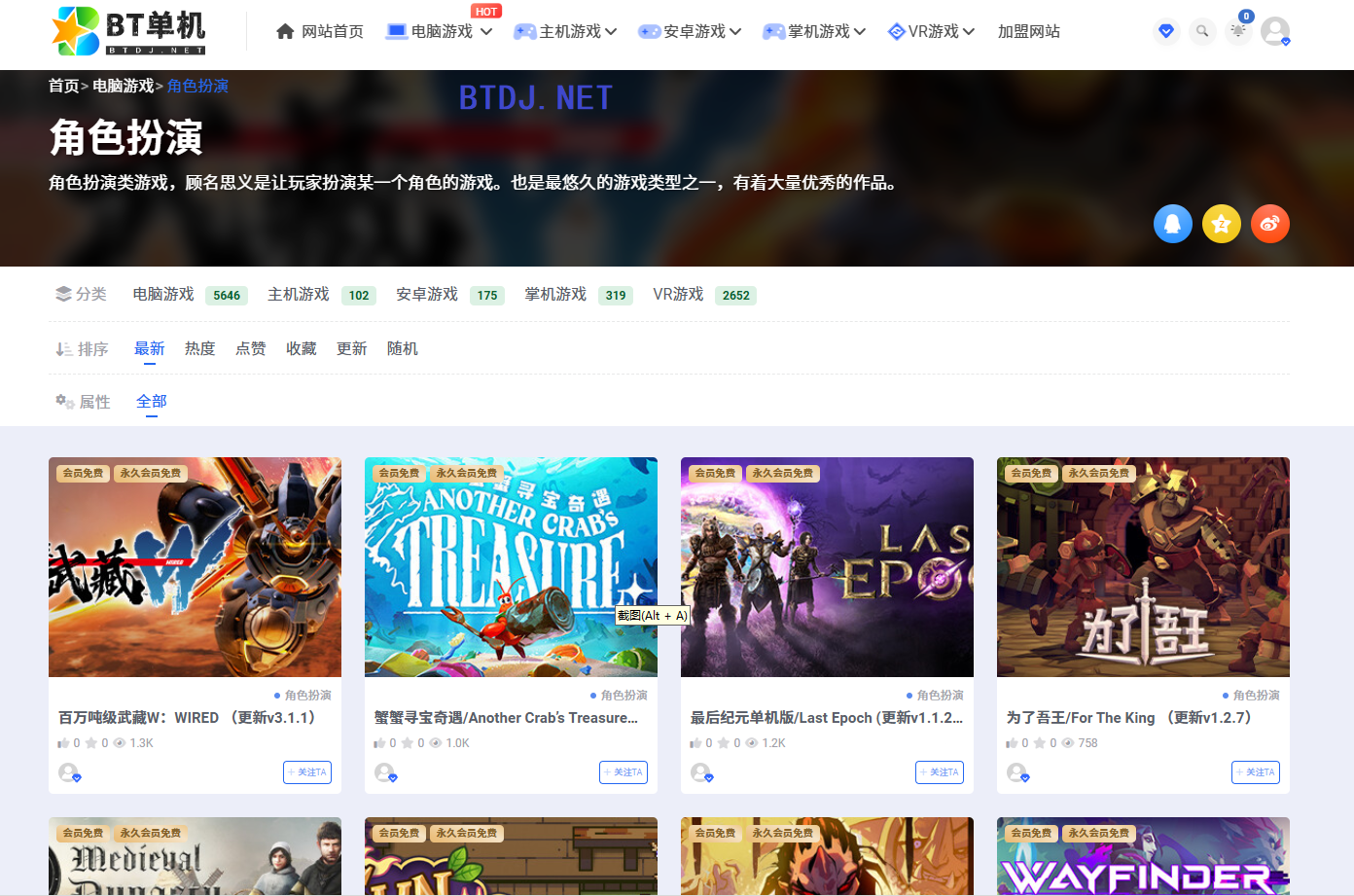1354x896 pixels.
Task: Expand the 掌机游戏 nav dropdown
Action: pos(860,31)
